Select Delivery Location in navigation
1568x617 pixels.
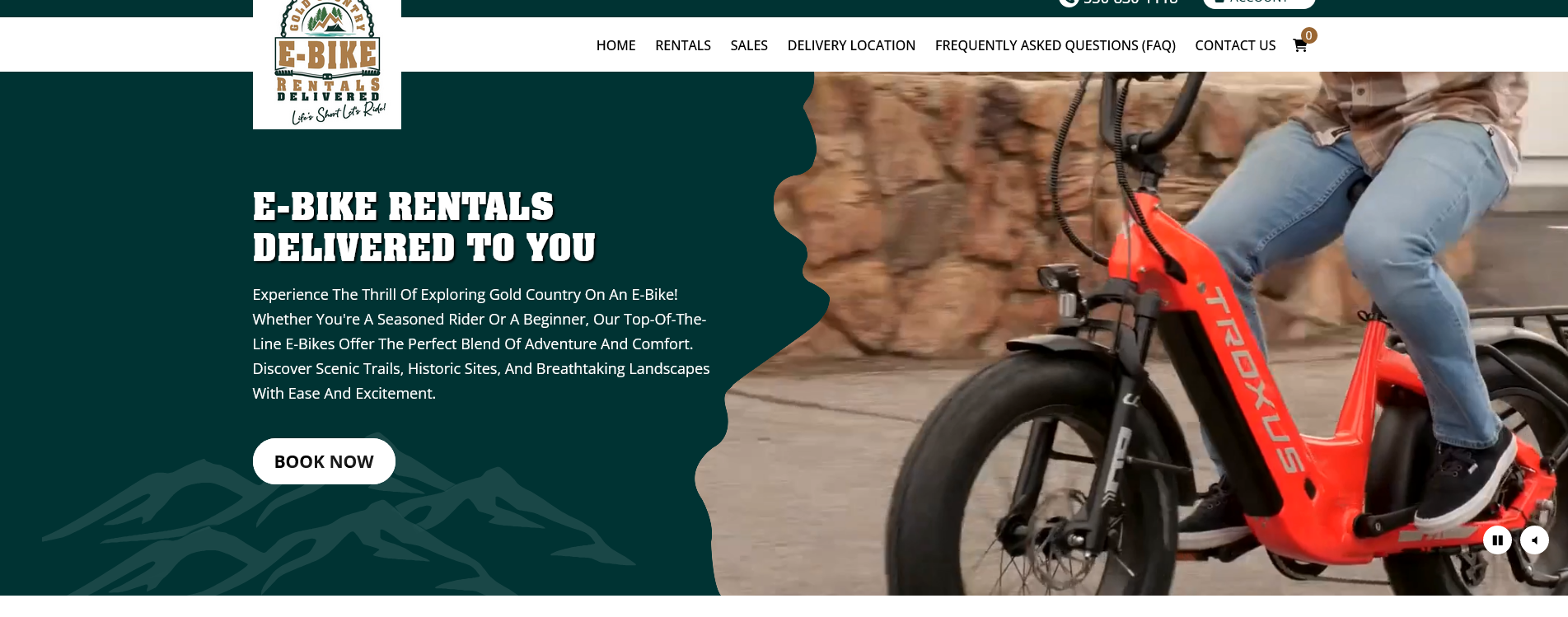(x=851, y=45)
